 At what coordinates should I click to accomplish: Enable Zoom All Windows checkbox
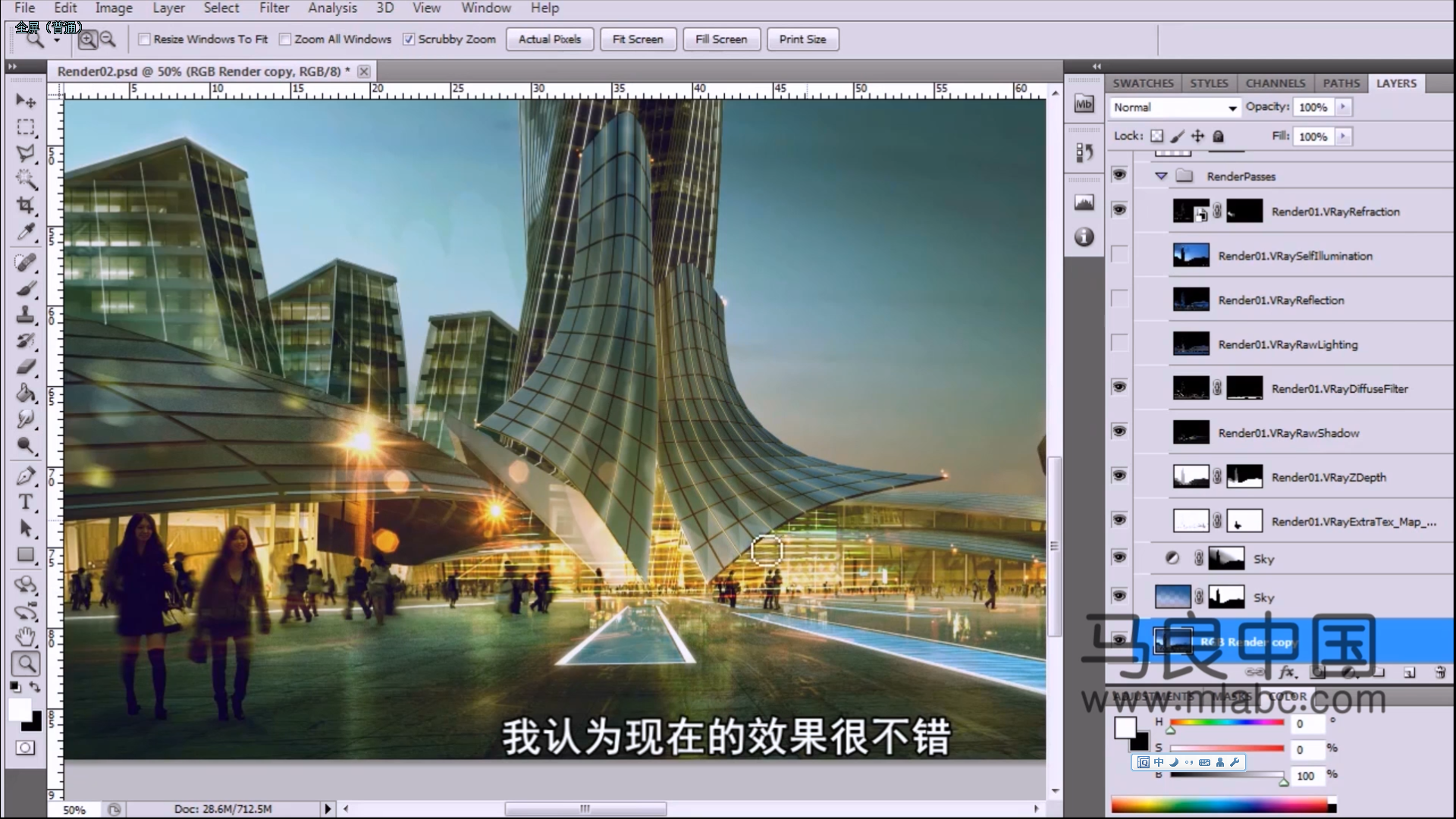(285, 39)
